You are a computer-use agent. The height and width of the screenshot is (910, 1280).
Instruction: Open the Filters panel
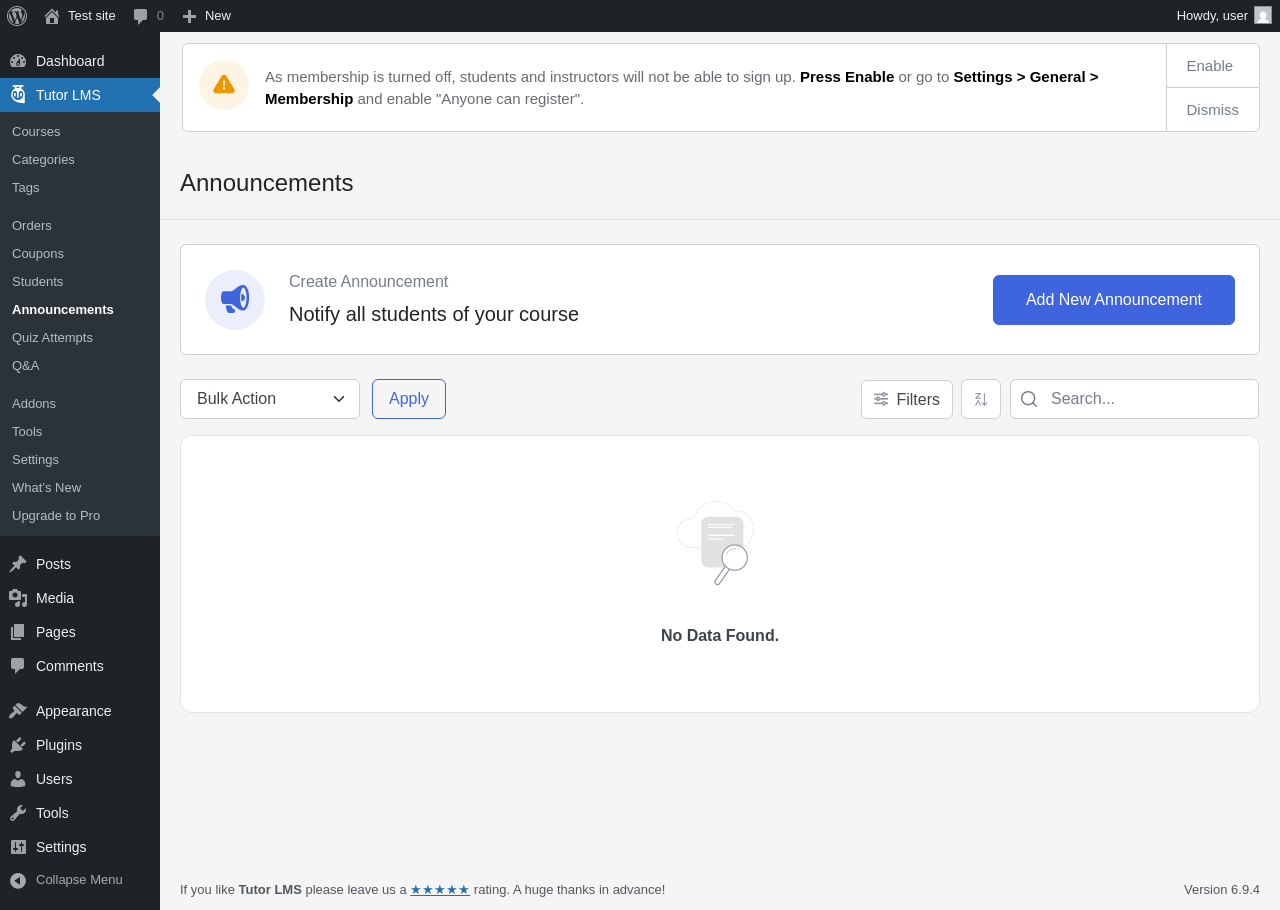tap(907, 399)
